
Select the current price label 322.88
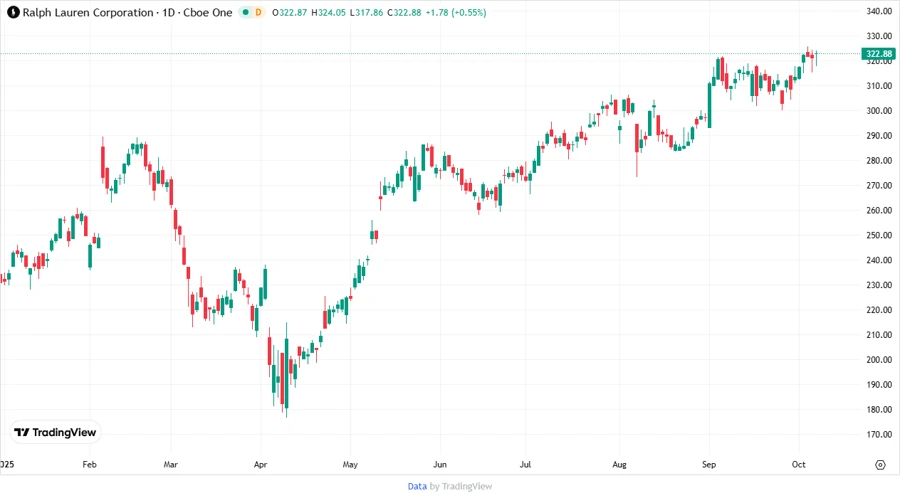(878, 54)
